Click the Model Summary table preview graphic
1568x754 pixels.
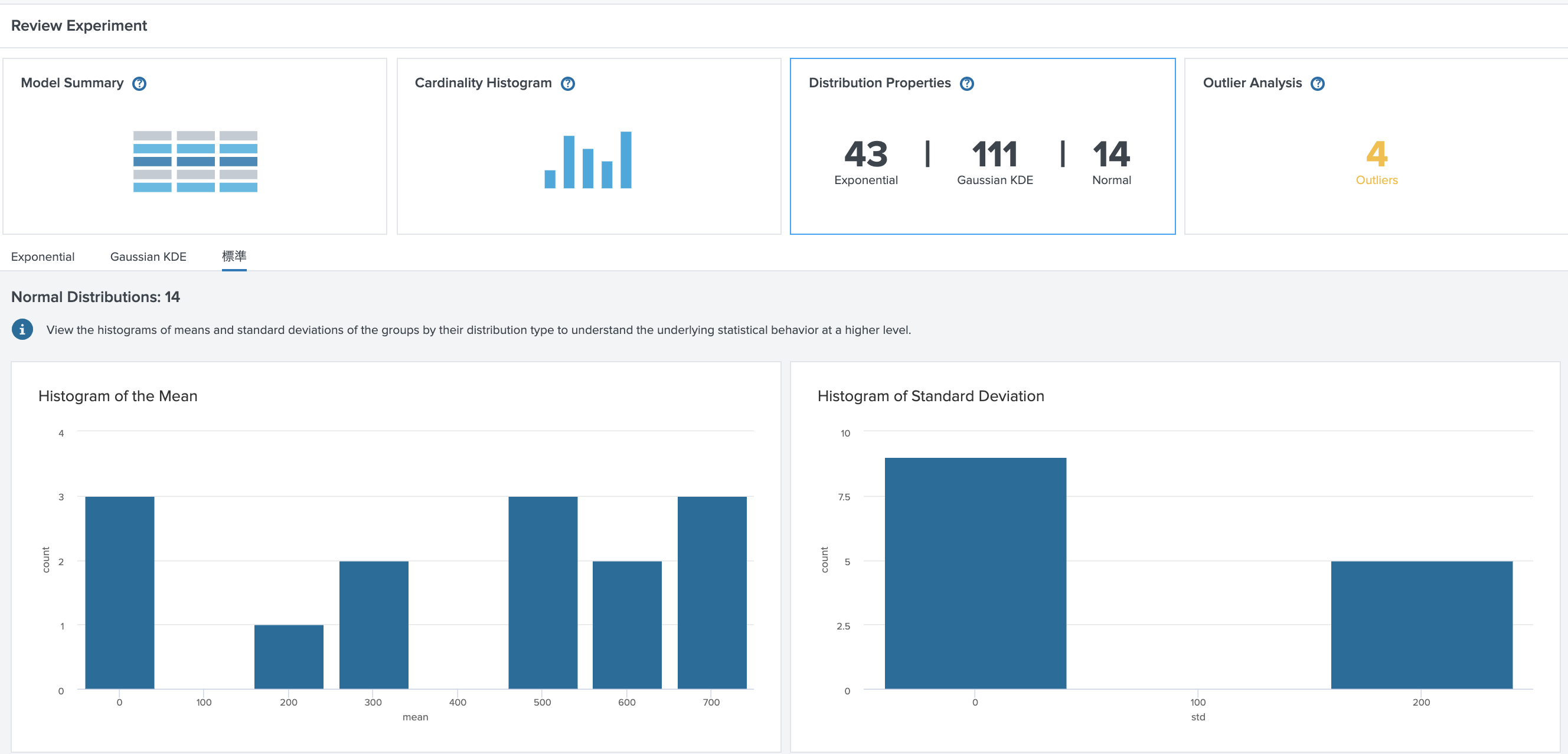(x=195, y=161)
